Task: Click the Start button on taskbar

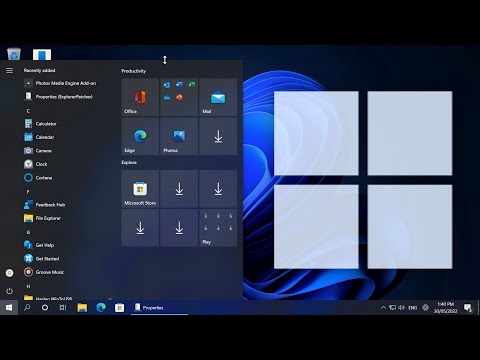Action: [x=9, y=308]
